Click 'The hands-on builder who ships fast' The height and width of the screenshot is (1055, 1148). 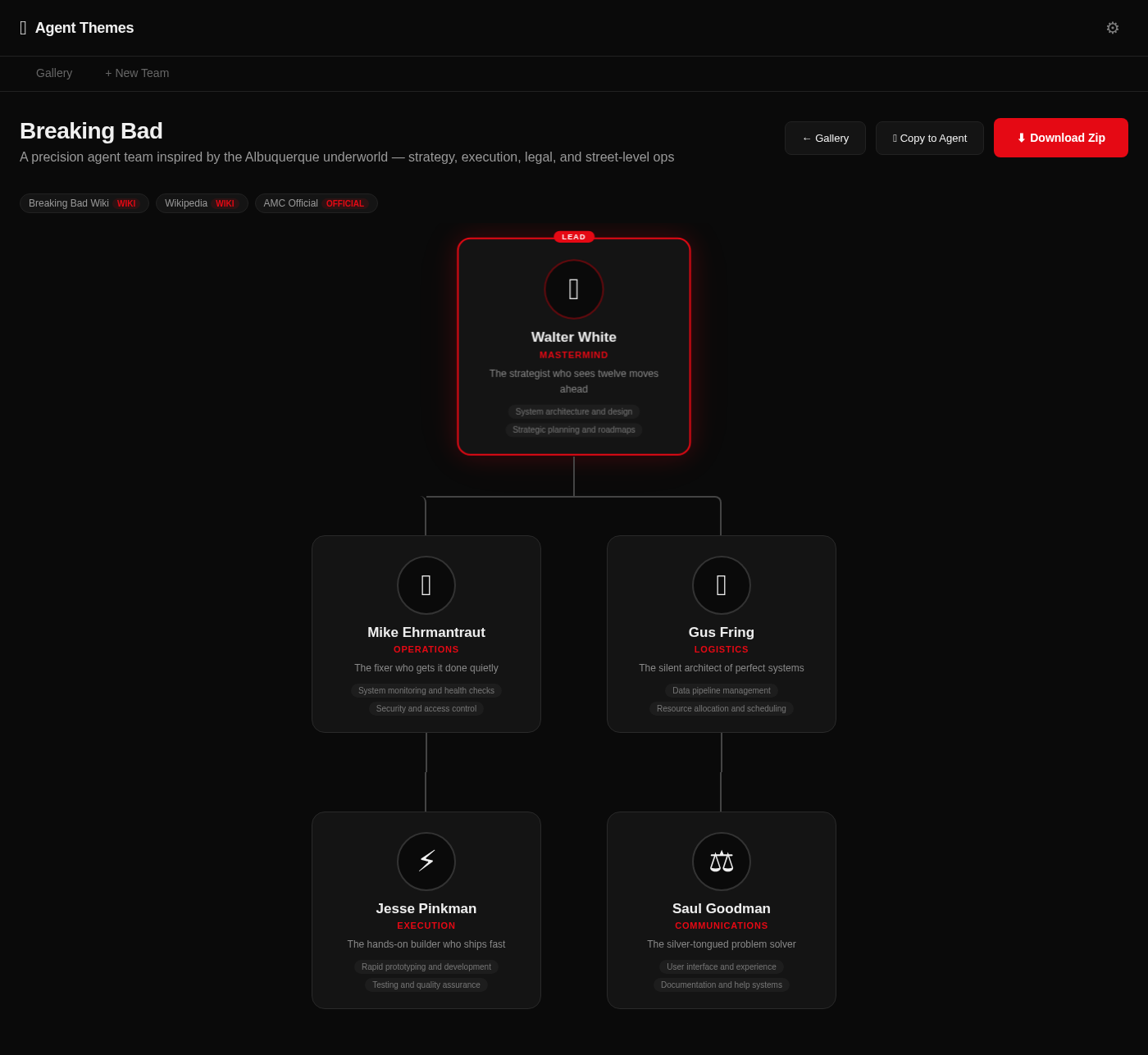(426, 944)
